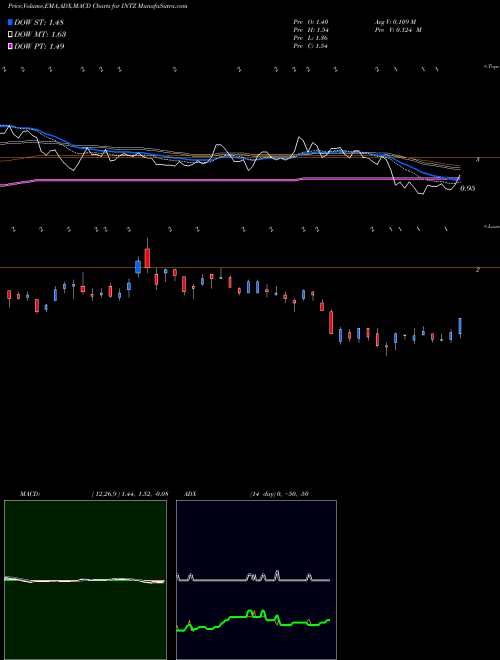
Task: Click the 'Pre L: 1.36' value
Action: pyautogui.click(x=311, y=38)
